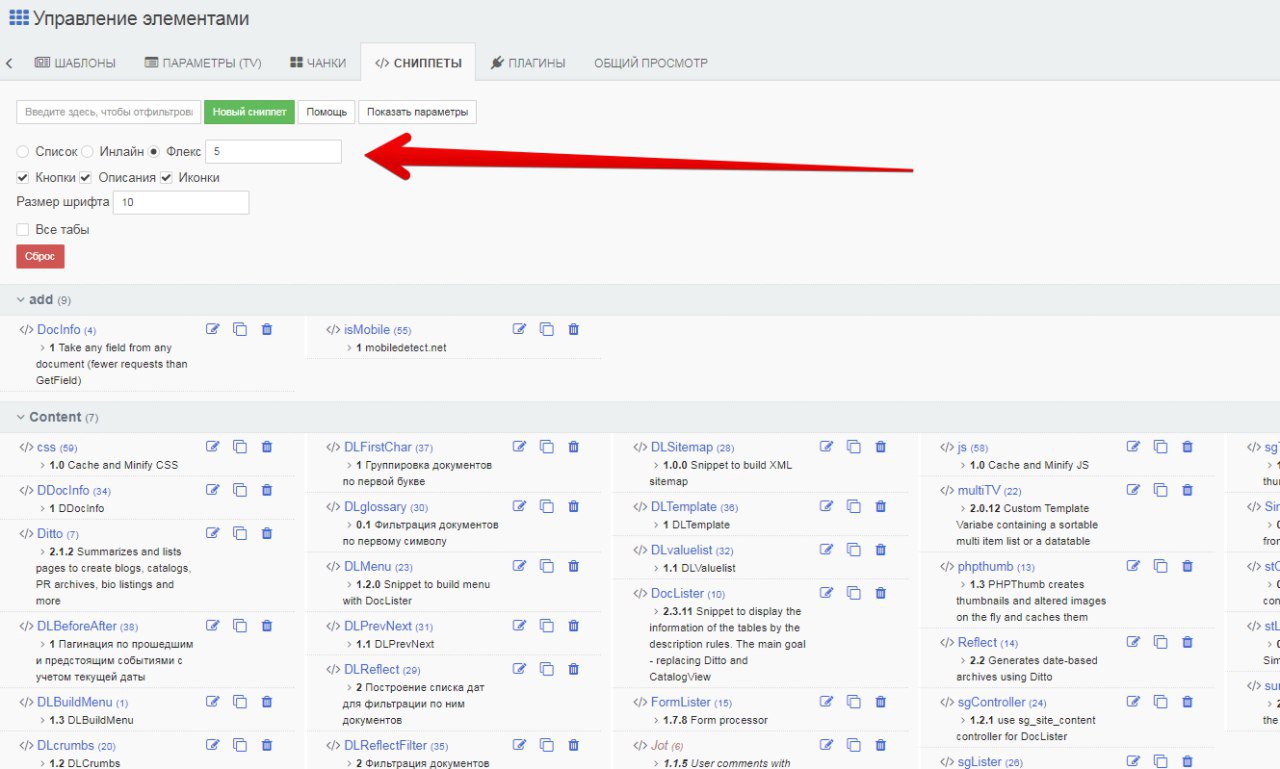1280x769 pixels.
Task: Expand the isMobile description arrow
Action: (x=348, y=348)
